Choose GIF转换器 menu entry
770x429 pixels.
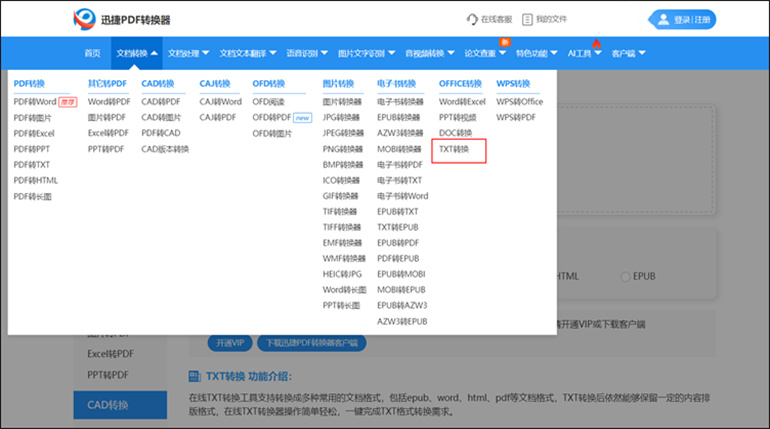[340, 196]
